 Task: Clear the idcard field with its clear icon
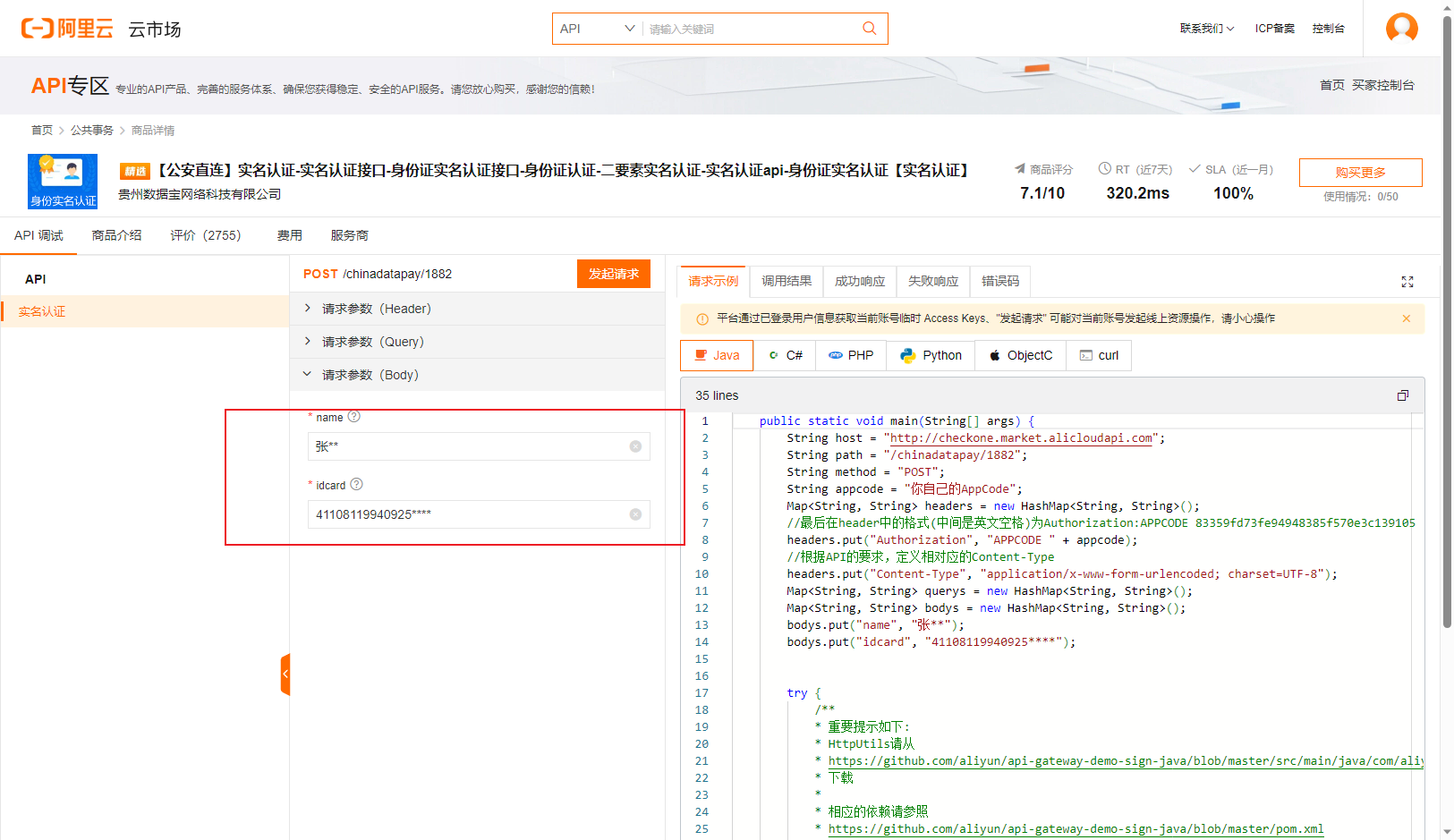pos(635,514)
